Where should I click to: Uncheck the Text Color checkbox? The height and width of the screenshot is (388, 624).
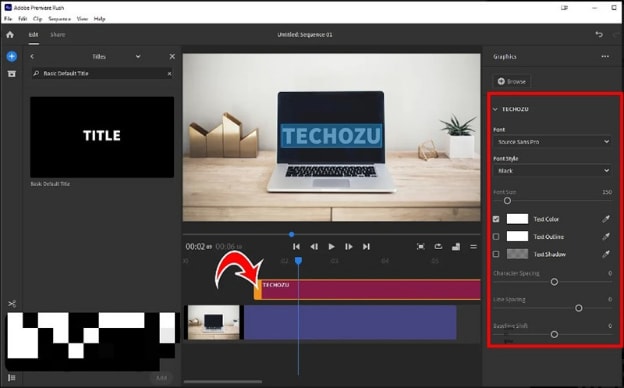pos(496,219)
